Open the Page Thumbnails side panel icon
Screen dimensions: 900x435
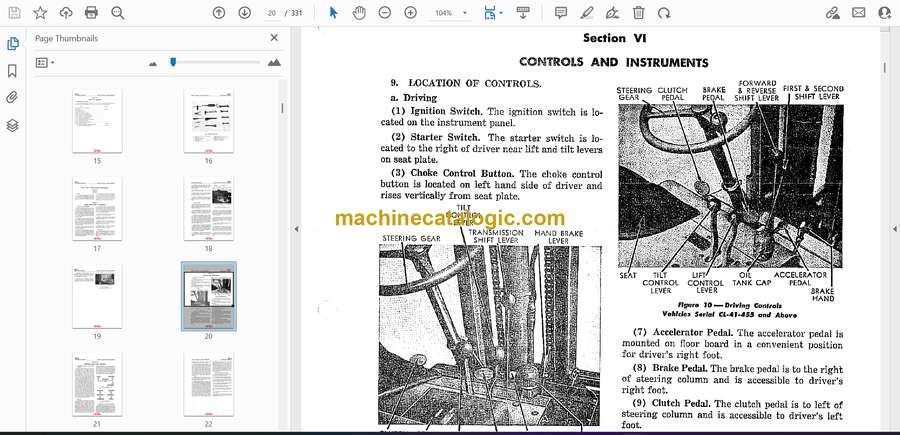point(13,44)
